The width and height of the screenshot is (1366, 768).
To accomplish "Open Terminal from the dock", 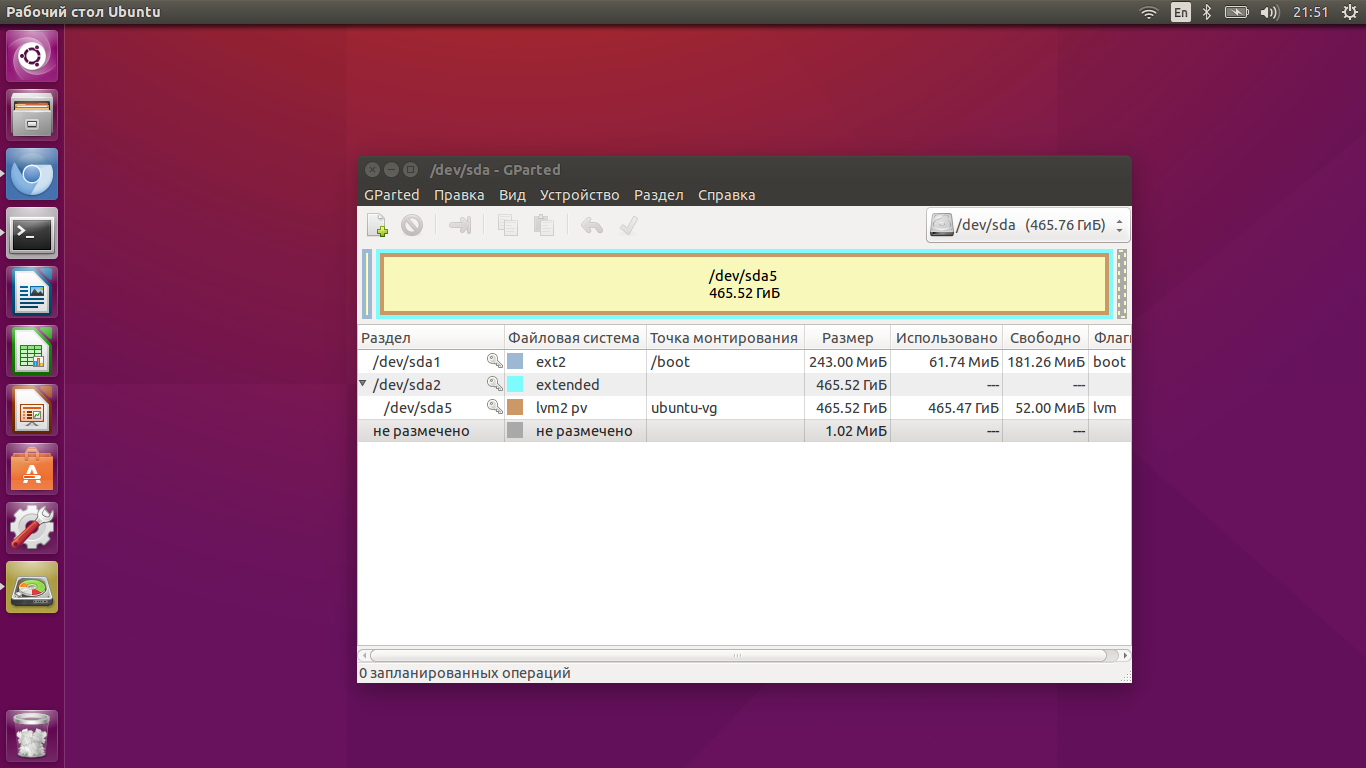I will pos(32,233).
